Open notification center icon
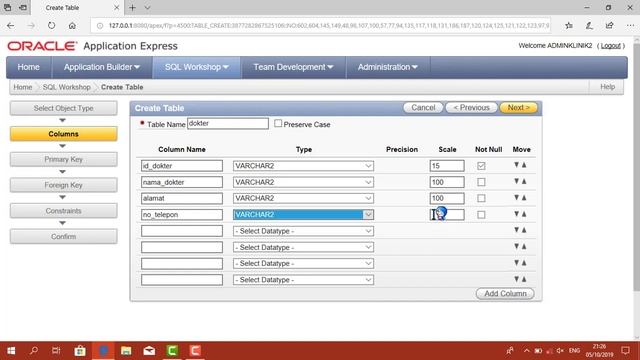 (x=625, y=351)
